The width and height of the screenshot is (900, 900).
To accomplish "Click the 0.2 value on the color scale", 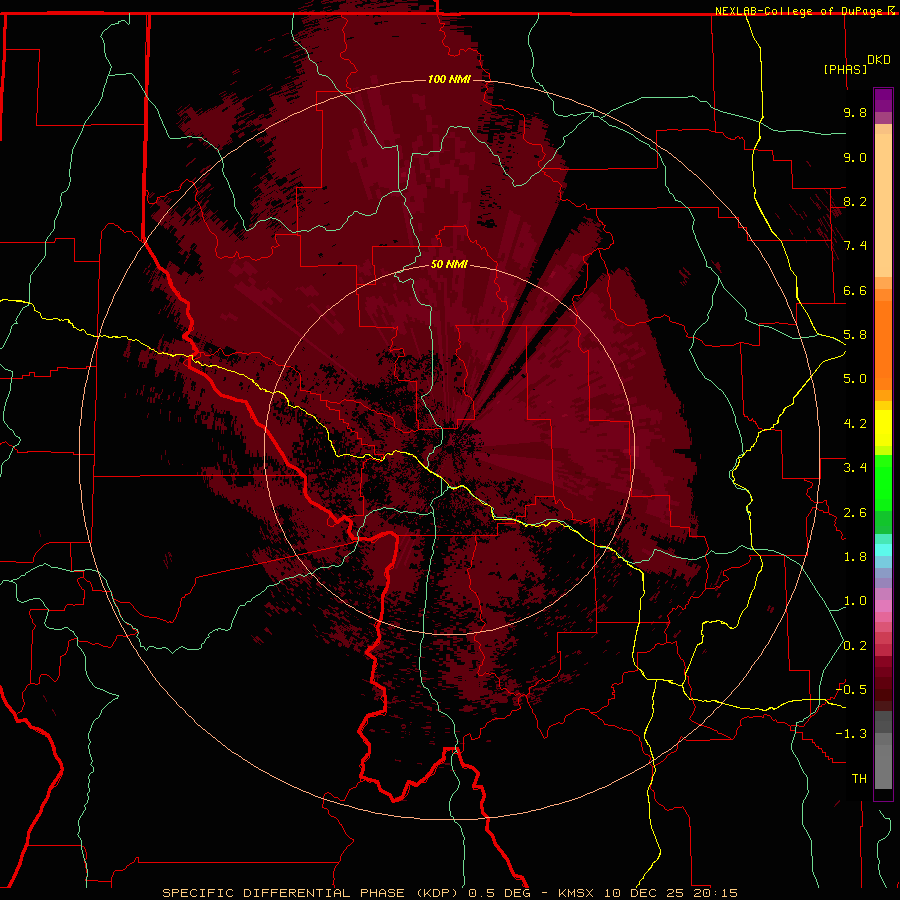I will (855, 646).
